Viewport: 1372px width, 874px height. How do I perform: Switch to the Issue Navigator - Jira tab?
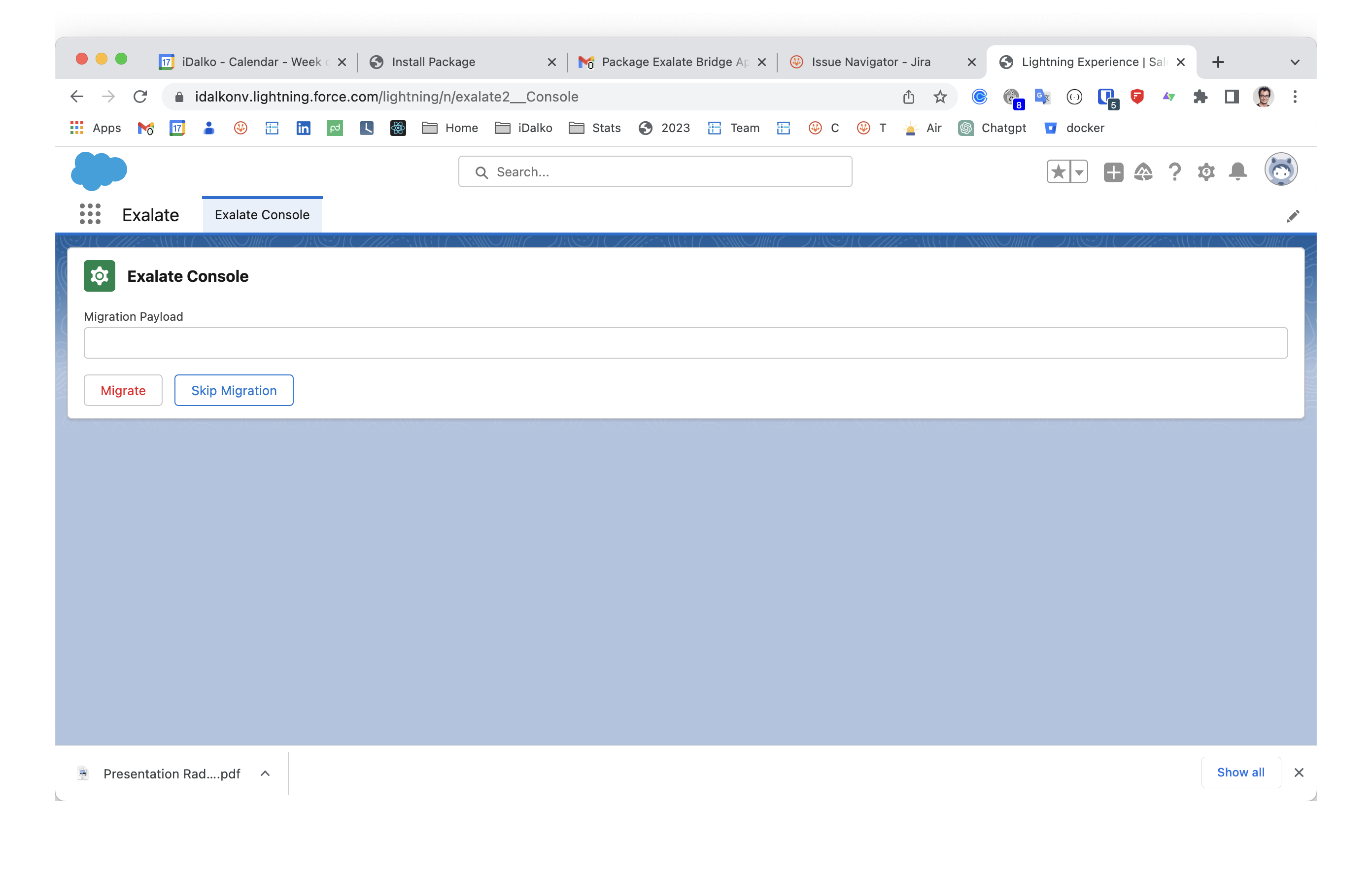click(x=871, y=62)
